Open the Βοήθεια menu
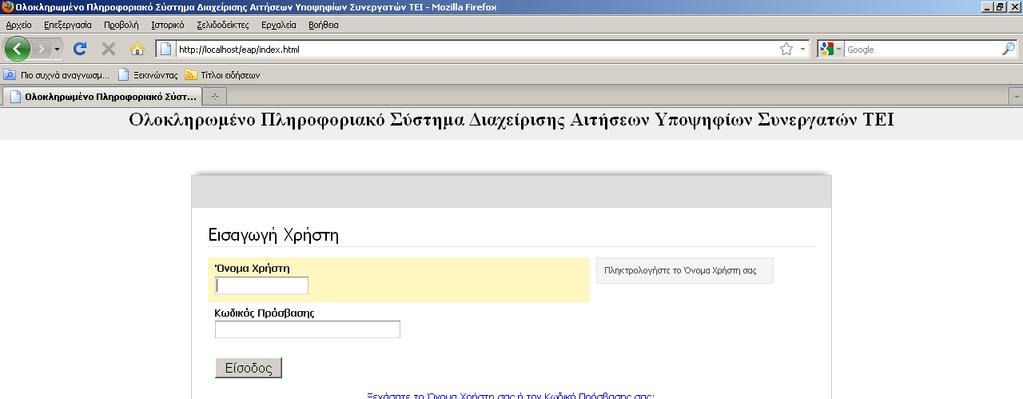The image size is (1023, 399). tap(323, 25)
